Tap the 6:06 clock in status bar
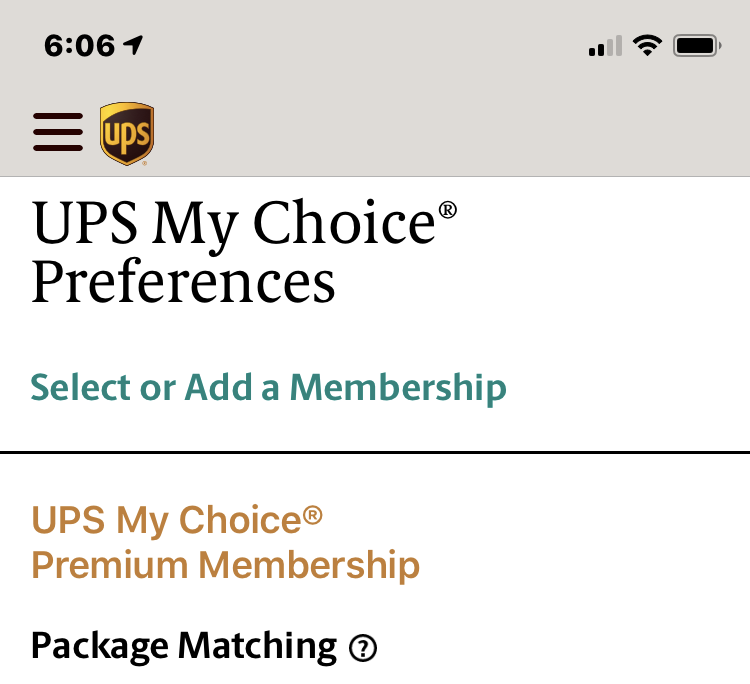This screenshot has width=750, height=684. click(79, 46)
